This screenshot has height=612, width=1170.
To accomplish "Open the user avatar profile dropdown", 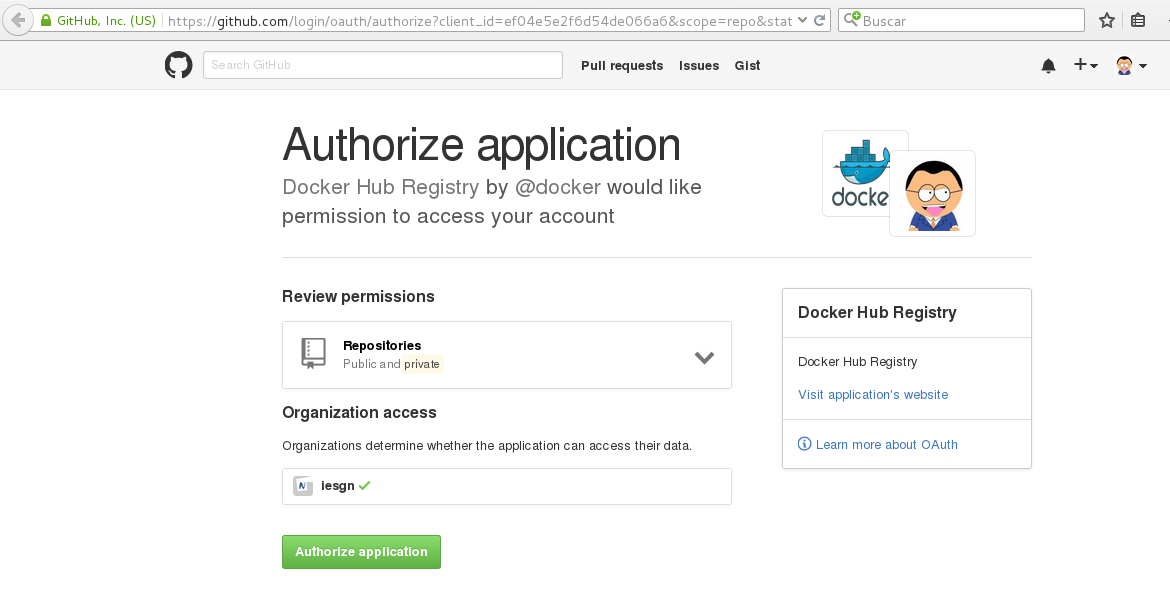I will click(x=1130, y=66).
